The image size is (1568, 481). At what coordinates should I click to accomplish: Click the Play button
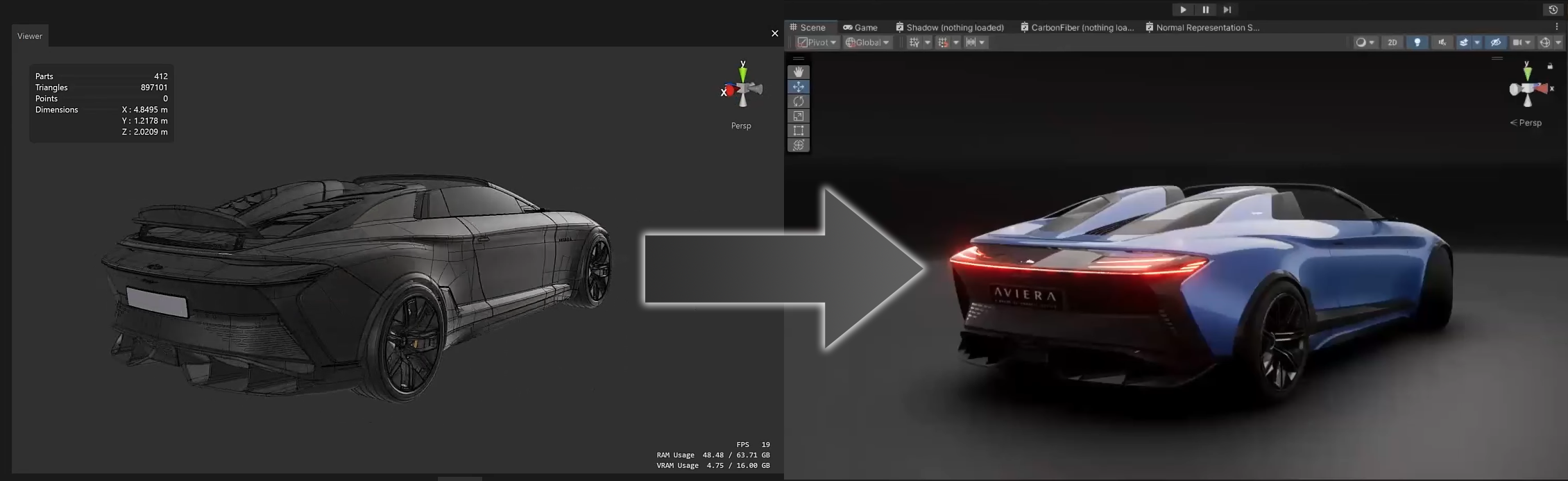pos(1183,10)
